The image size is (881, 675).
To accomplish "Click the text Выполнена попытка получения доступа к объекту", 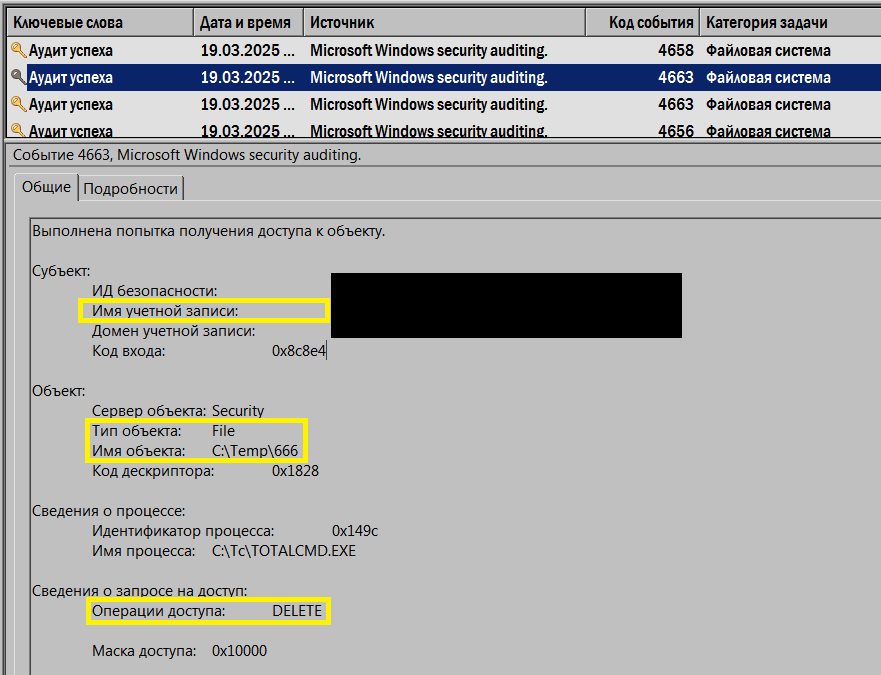I will point(208,231).
